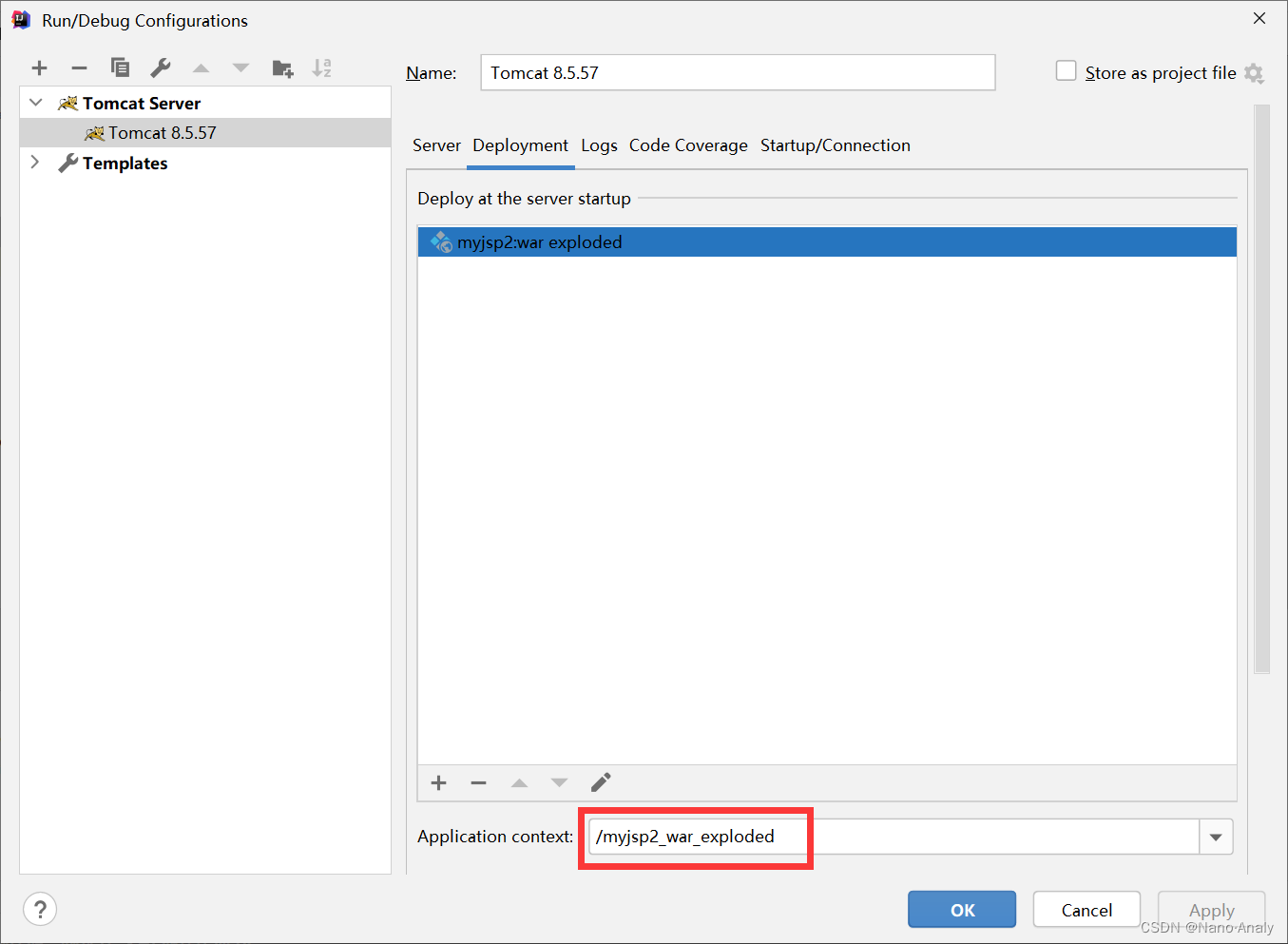This screenshot has width=1288, height=944.
Task: Go to Code Coverage tab
Action: tap(688, 145)
